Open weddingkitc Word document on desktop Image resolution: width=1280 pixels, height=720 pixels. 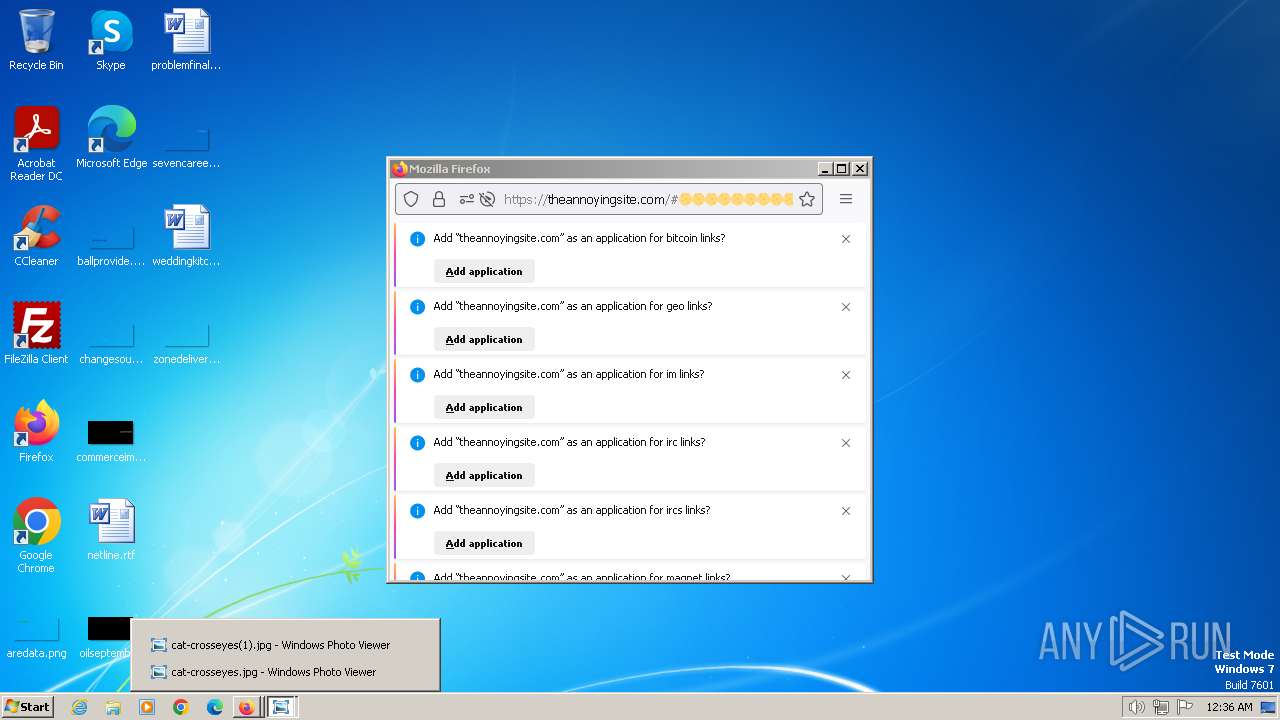186,236
